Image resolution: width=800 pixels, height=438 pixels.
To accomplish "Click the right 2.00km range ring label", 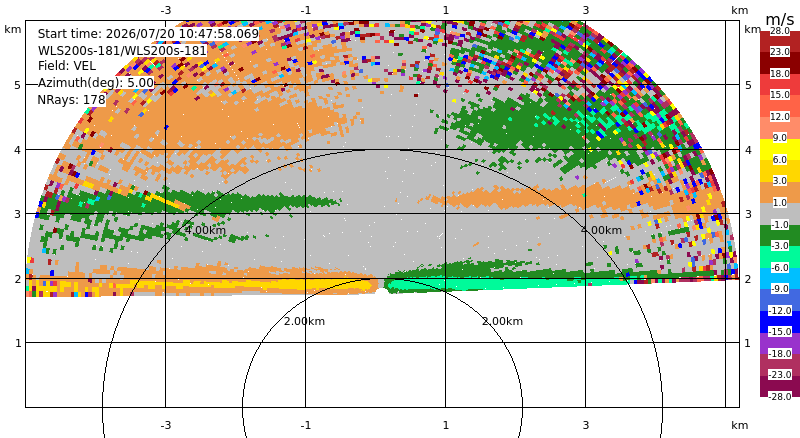I will click(502, 321).
